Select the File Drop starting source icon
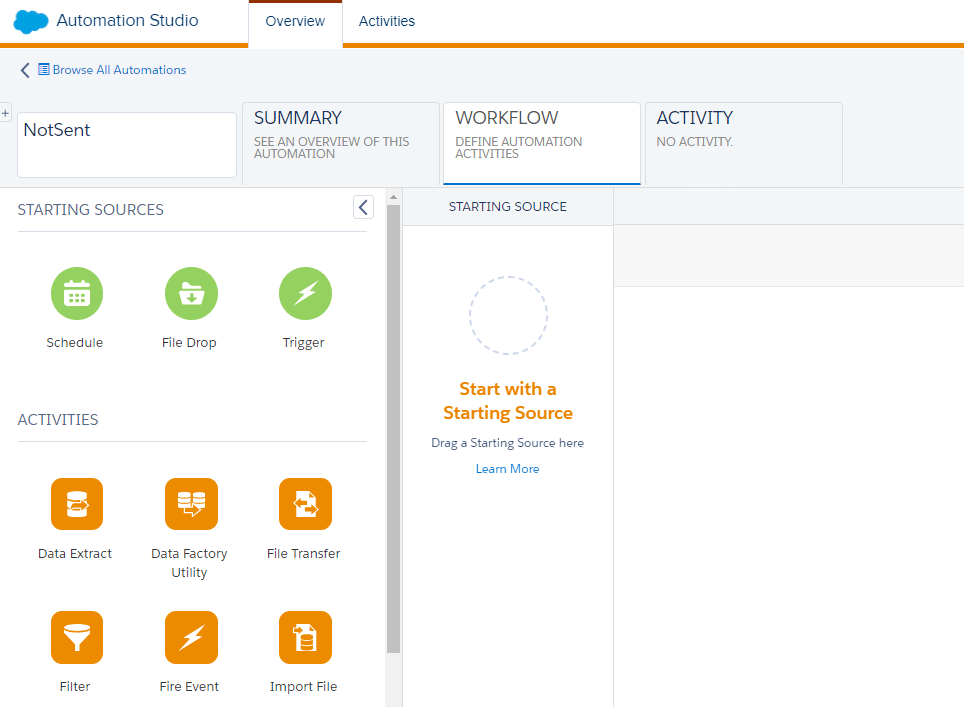 [191, 293]
